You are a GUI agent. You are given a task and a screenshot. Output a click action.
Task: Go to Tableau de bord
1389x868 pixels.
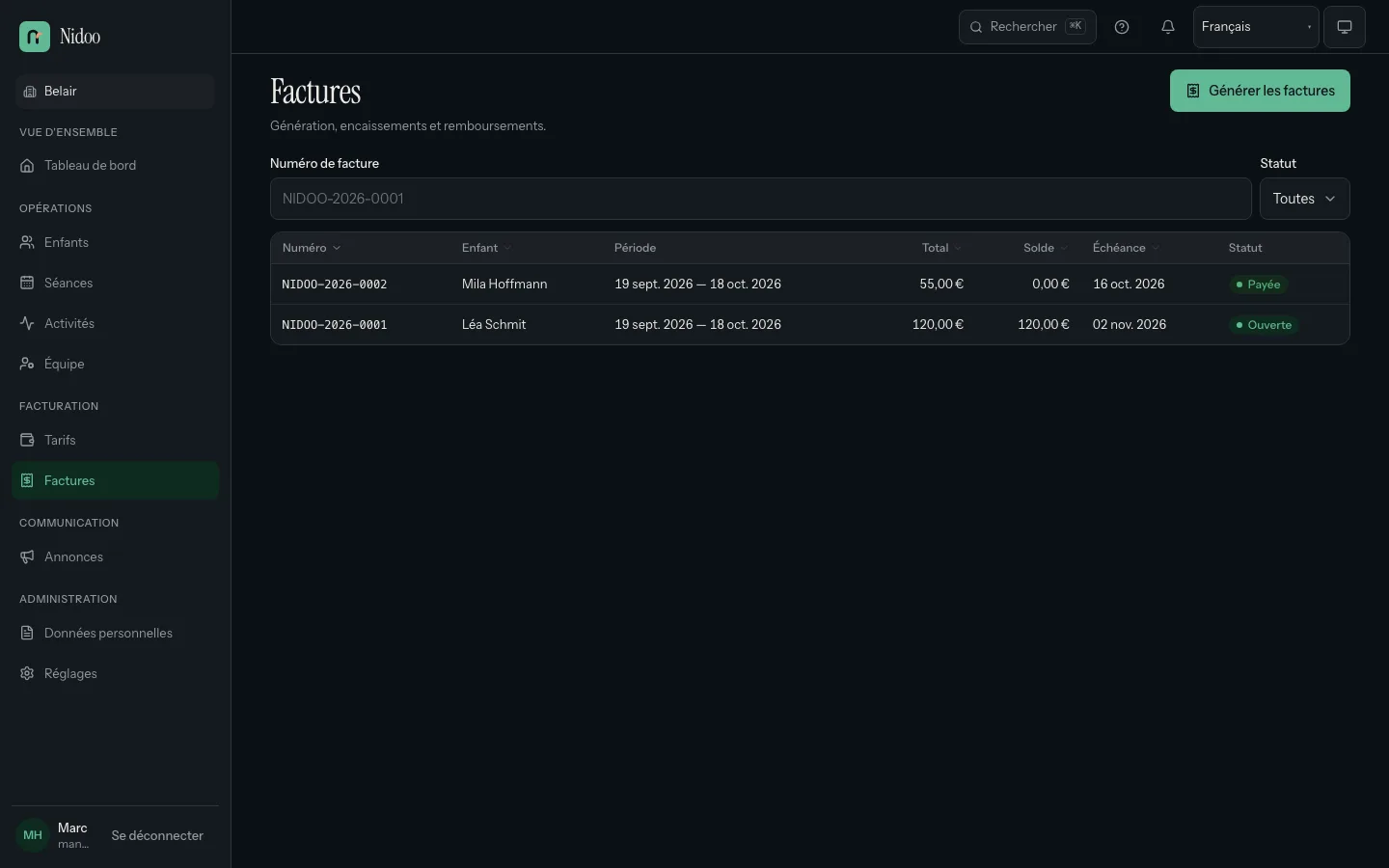point(116,166)
